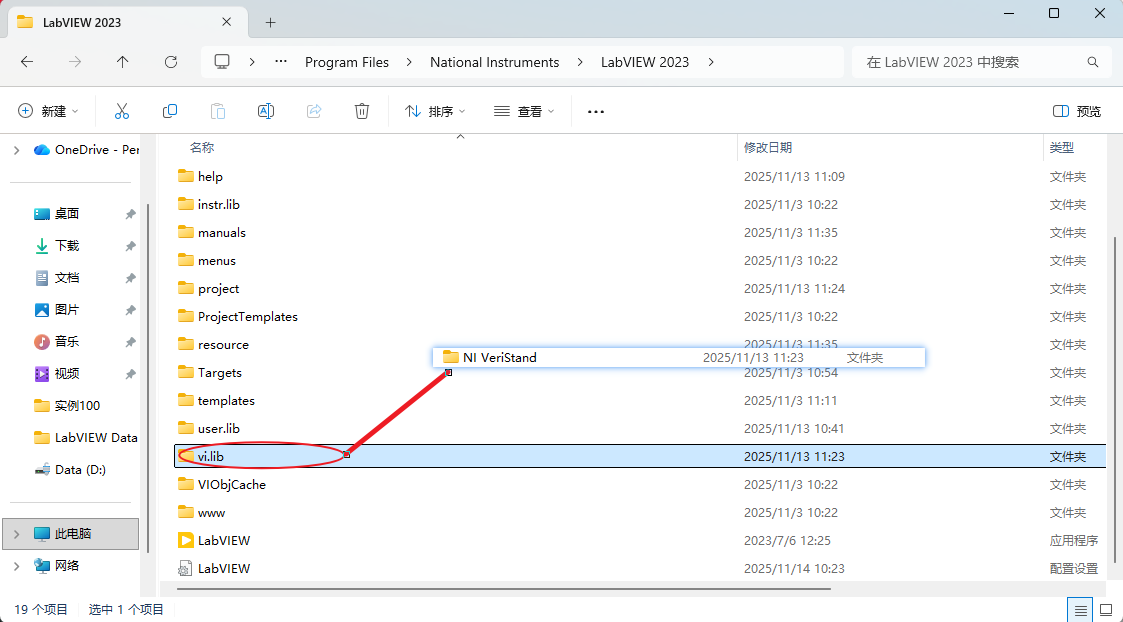This screenshot has height=622, width=1123.
Task: Open the New (新建) dropdown
Action: coord(47,111)
